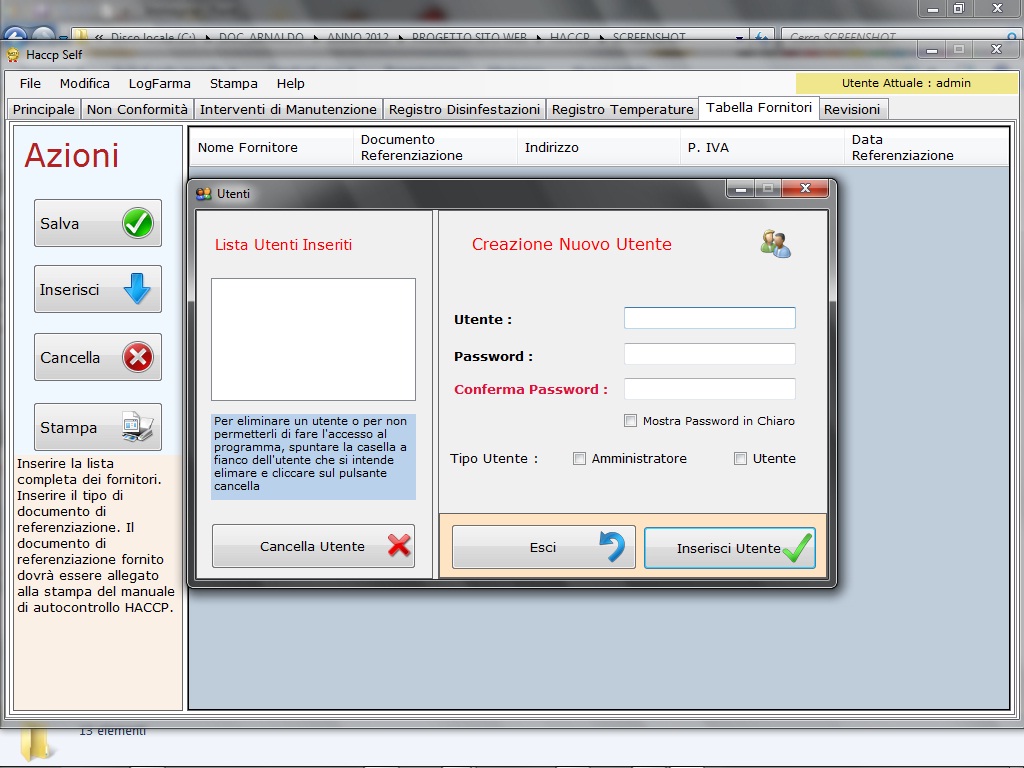Click the green checkmark on Salva button
This screenshot has height=768, width=1024.
point(138,224)
